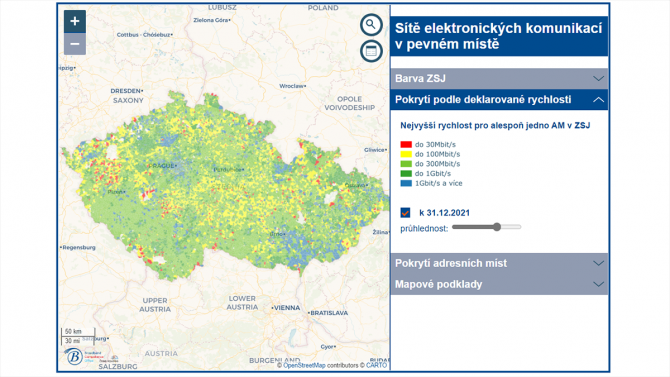Click the yellow do 100Mbit/s legend swatch
The height and width of the screenshot is (377, 670).
(x=406, y=154)
